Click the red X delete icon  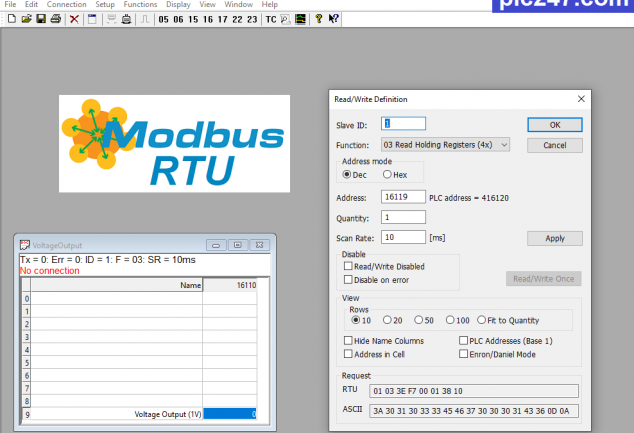[74, 19]
